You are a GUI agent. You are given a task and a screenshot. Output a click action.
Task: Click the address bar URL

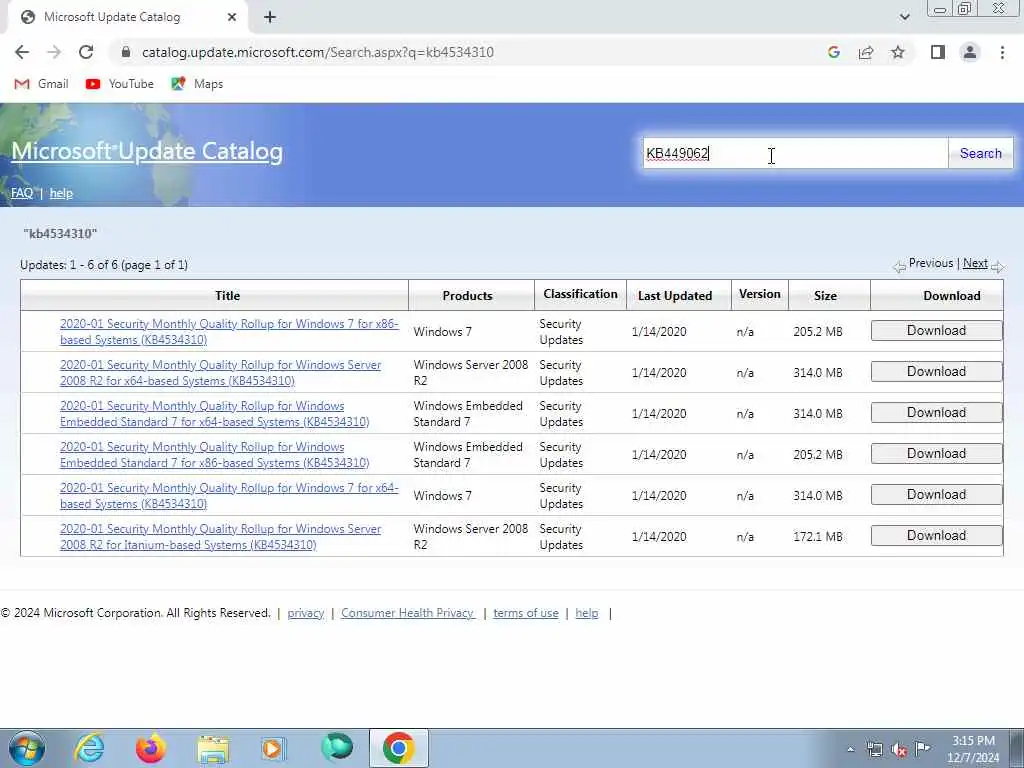(317, 52)
